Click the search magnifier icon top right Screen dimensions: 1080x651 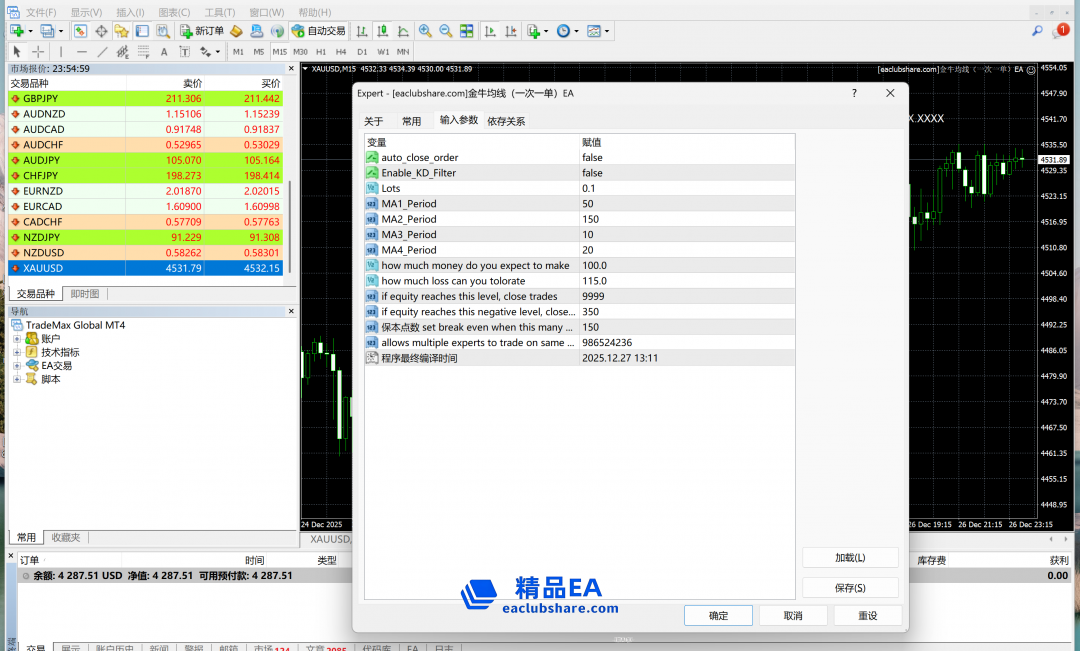coord(1037,31)
